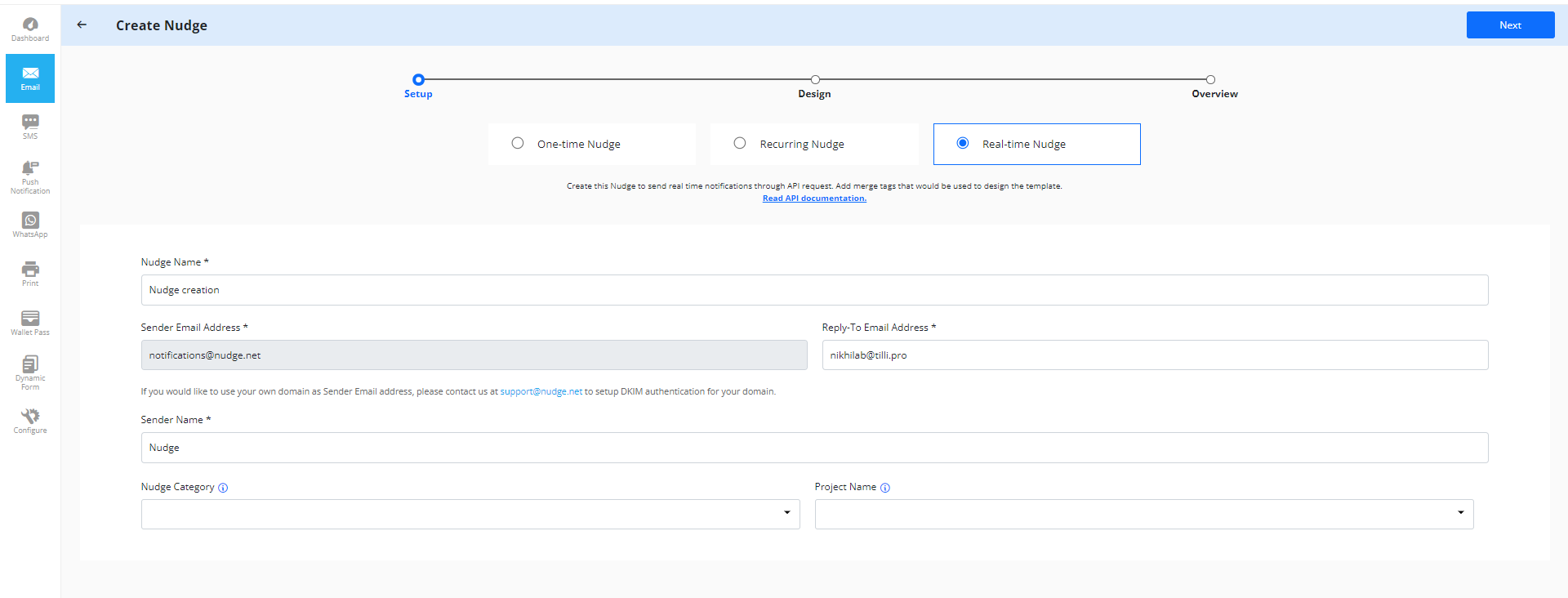Click the Nudge Name input field

click(x=814, y=290)
